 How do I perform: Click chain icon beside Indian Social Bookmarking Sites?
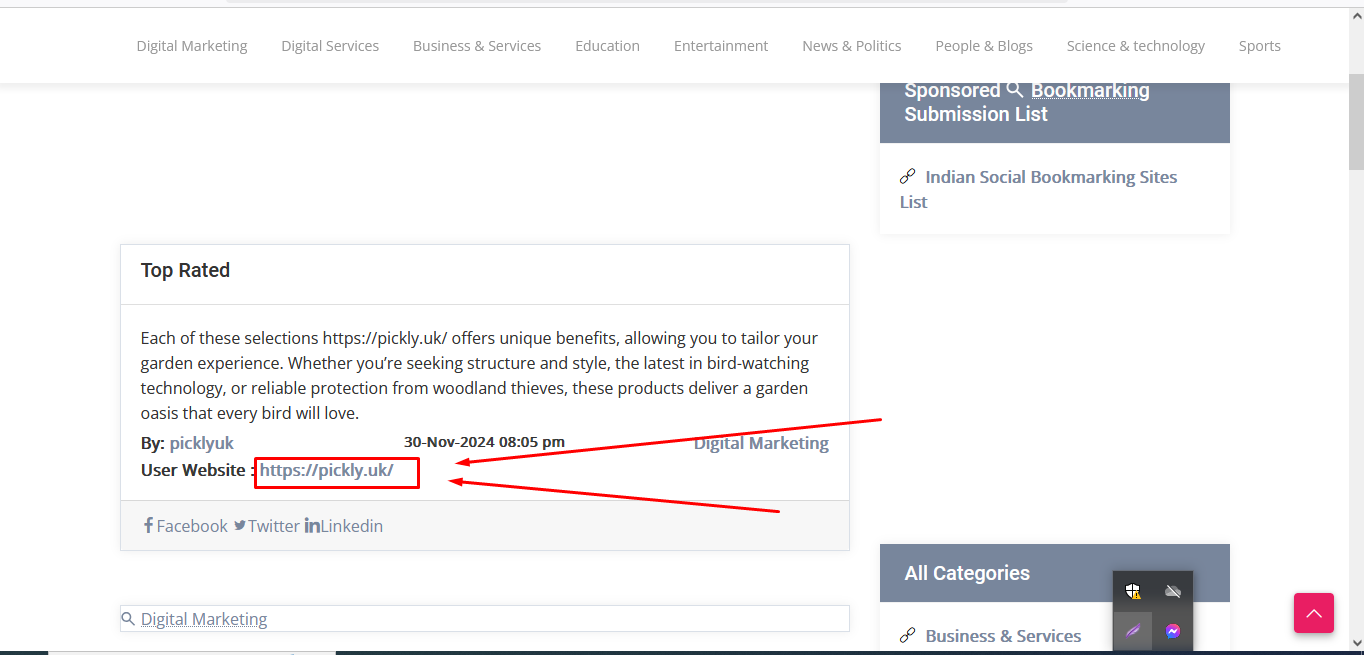tap(908, 177)
